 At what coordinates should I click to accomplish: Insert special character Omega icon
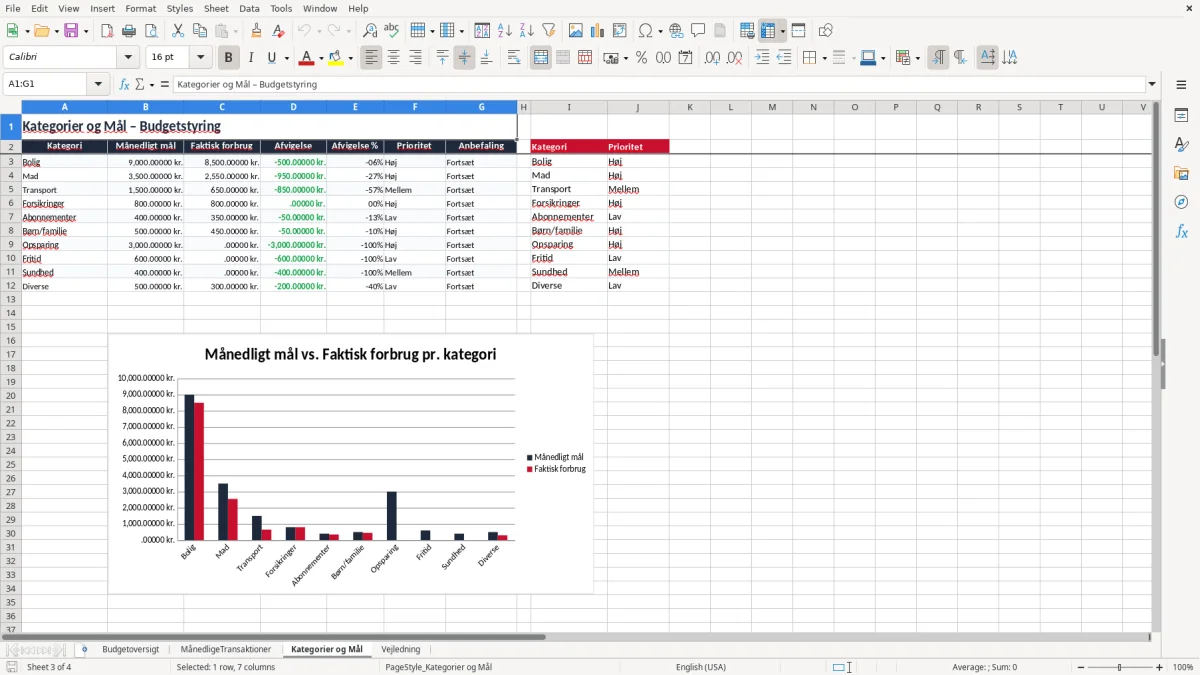(645, 31)
